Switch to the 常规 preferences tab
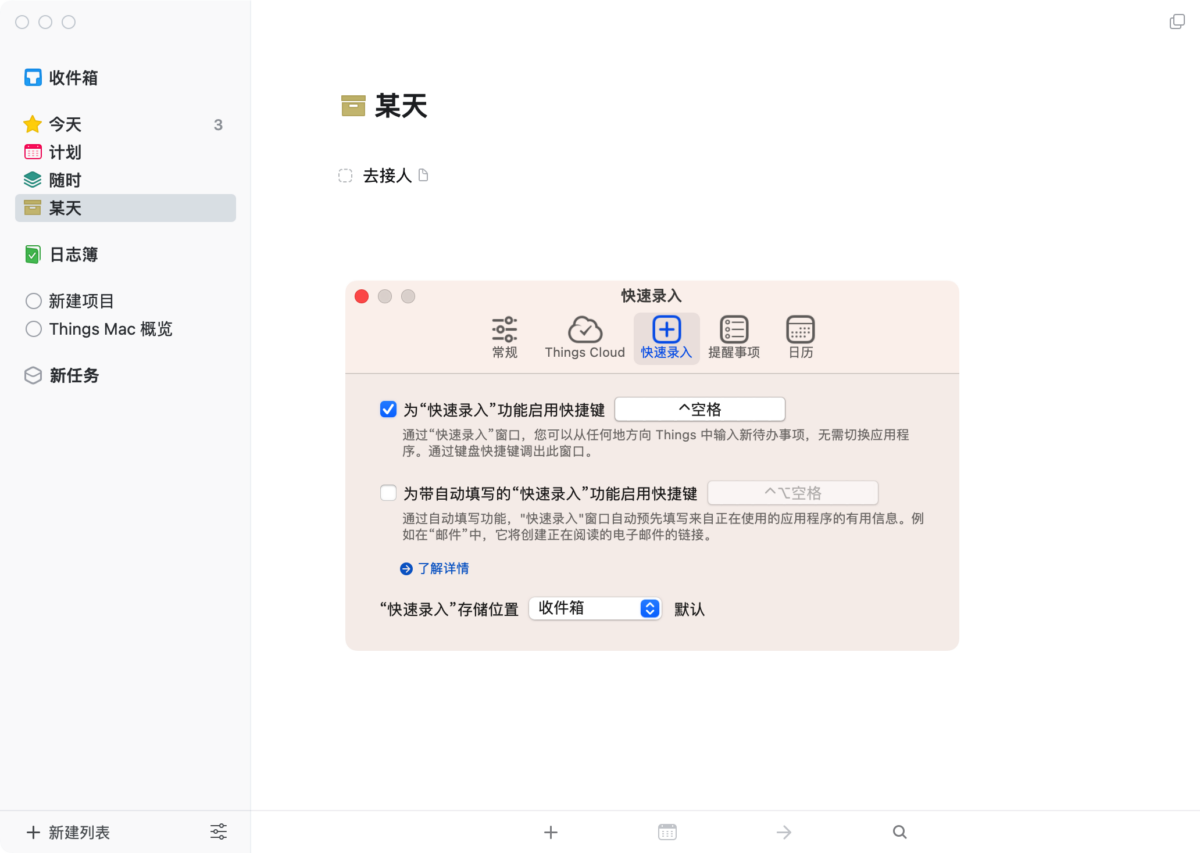 [x=505, y=338]
